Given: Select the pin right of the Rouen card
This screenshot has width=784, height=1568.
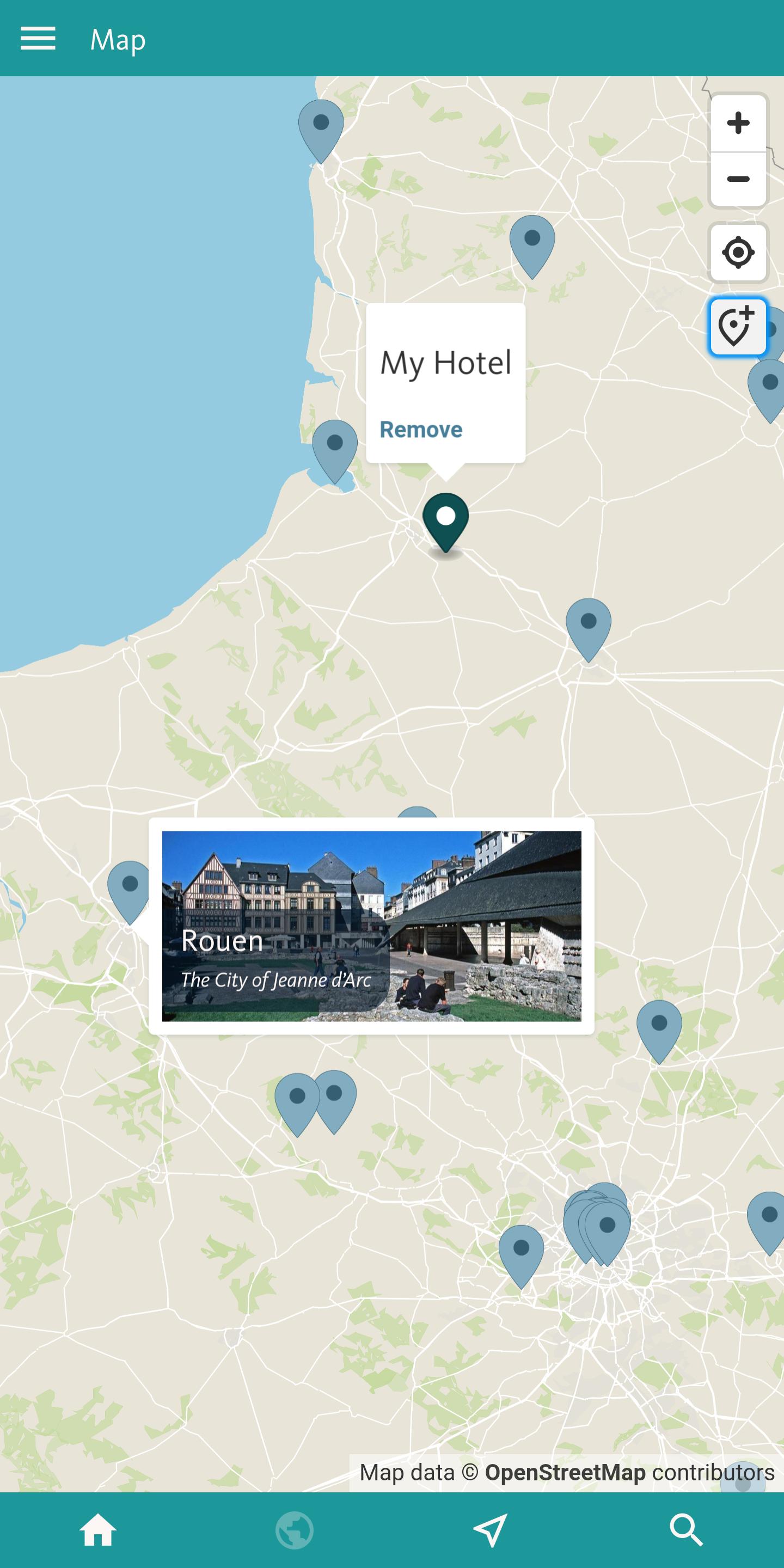Looking at the screenshot, I should 659,1032.
